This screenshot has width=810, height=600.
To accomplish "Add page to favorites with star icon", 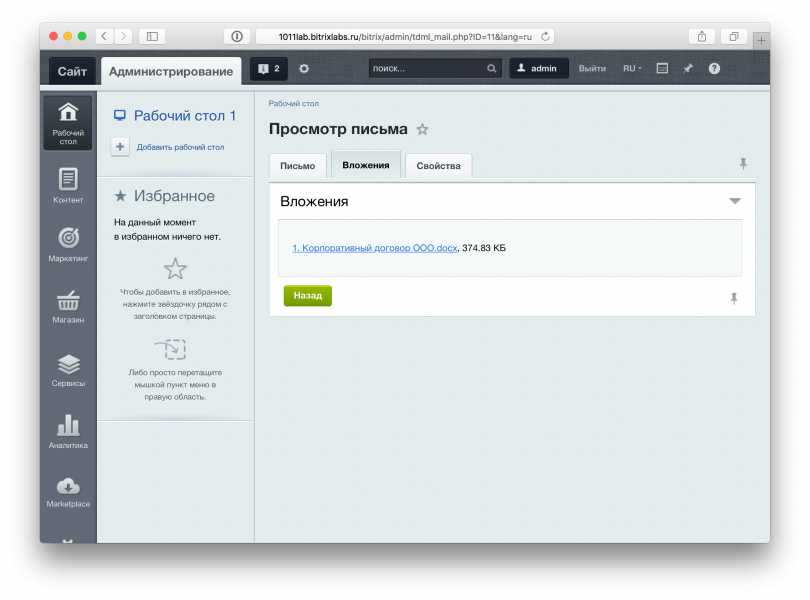I will (422, 129).
